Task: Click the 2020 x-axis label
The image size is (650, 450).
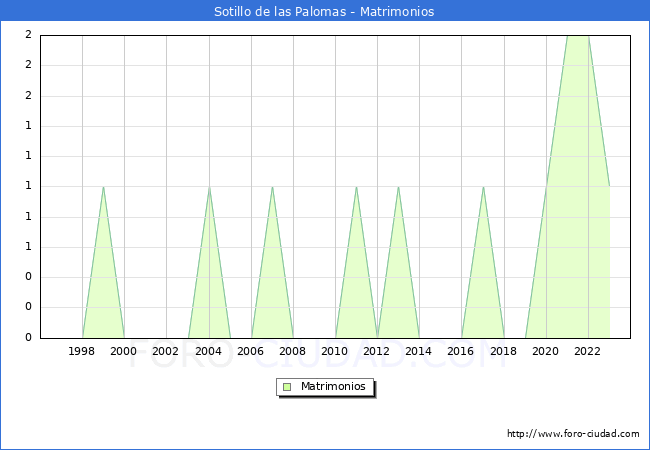Action: coord(546,351)
